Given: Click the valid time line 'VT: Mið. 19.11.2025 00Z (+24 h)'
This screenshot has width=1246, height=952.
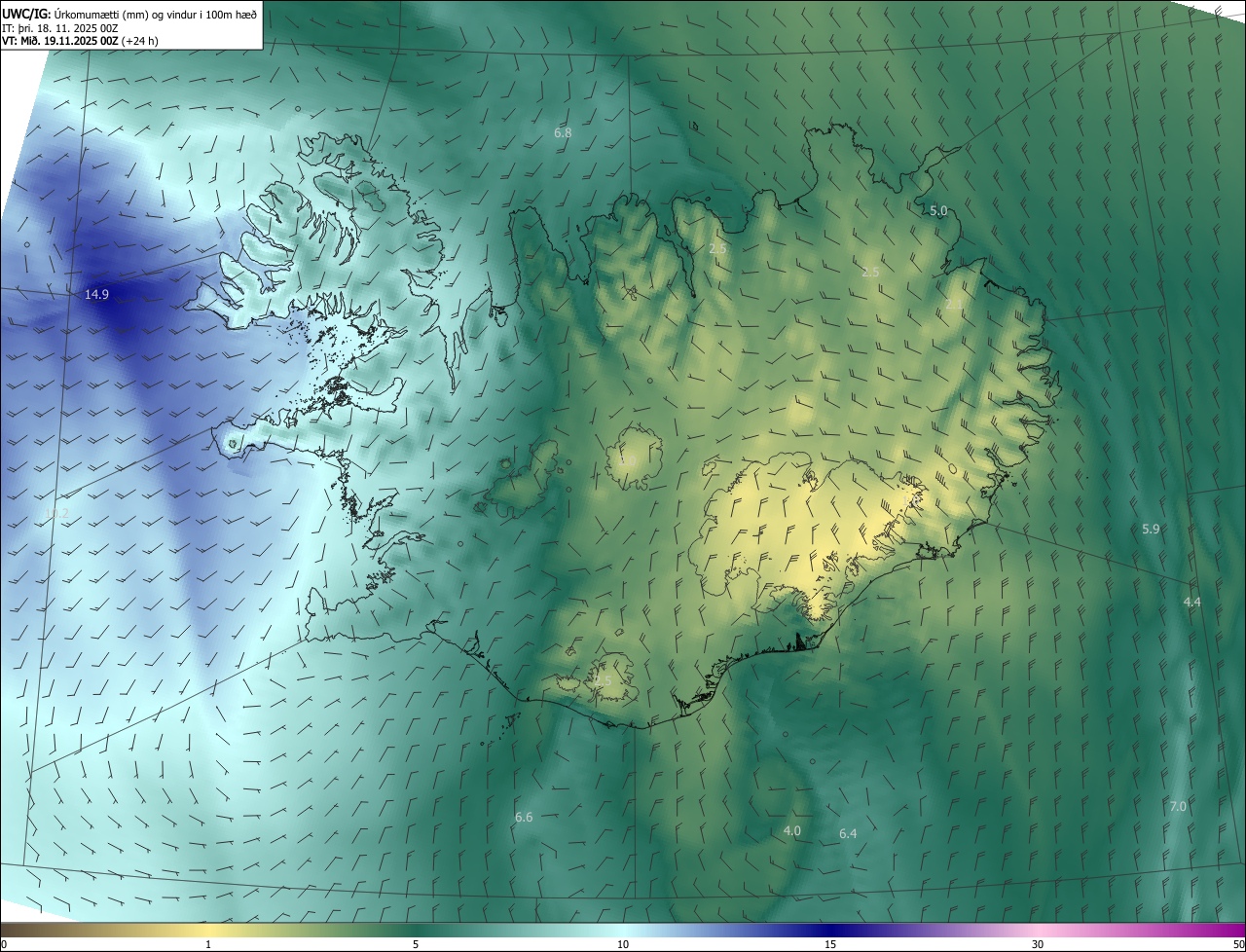Looking at the screenshot, I should pos(81,42).
